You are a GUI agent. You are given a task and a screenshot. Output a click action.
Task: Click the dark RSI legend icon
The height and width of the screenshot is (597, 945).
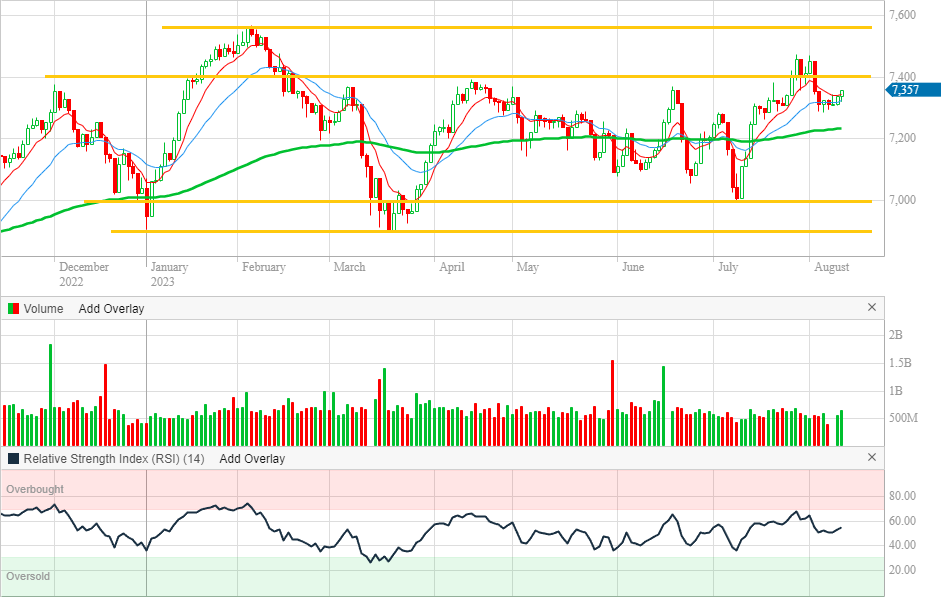13,459
